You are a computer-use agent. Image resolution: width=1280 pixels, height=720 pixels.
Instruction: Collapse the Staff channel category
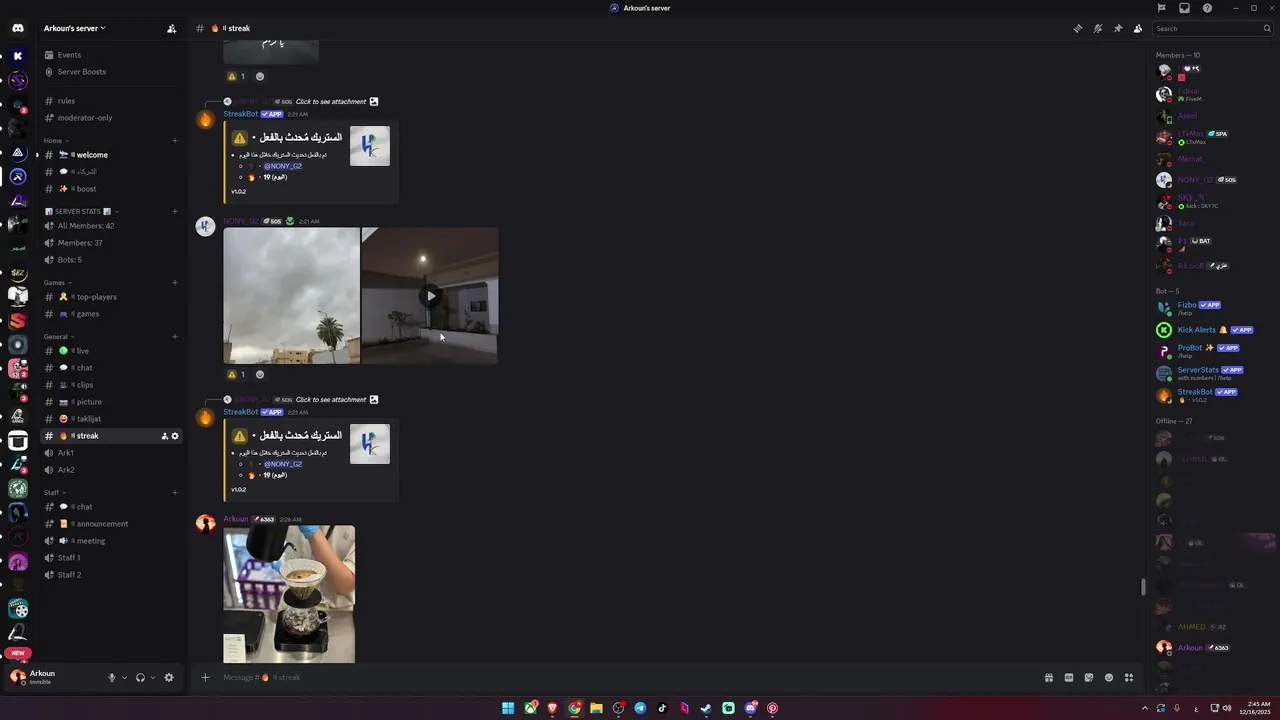click(54, 492)
